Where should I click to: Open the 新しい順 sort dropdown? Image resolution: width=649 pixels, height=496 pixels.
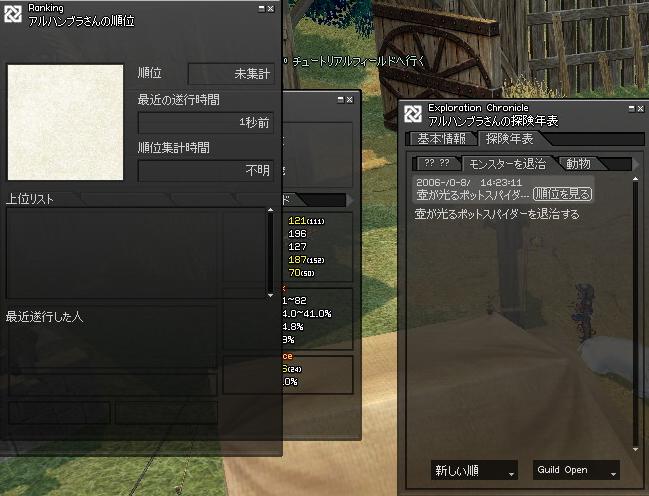(474, 470)
